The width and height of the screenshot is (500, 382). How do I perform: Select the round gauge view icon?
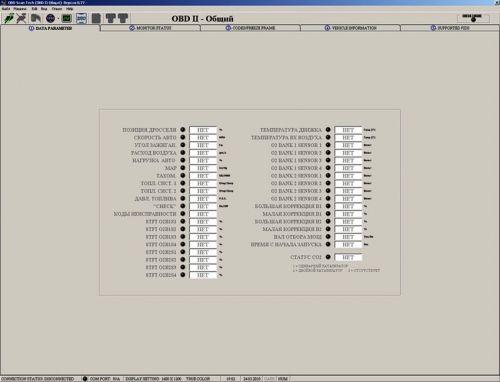pos(50,18)
